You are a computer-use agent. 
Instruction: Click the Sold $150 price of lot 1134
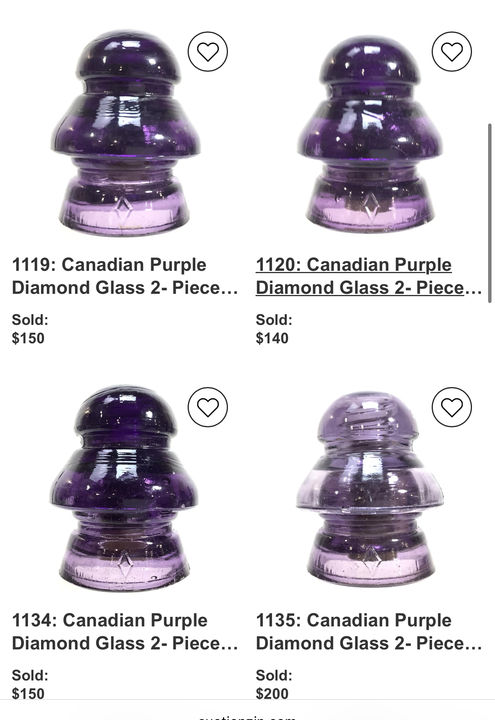point(28,694)
